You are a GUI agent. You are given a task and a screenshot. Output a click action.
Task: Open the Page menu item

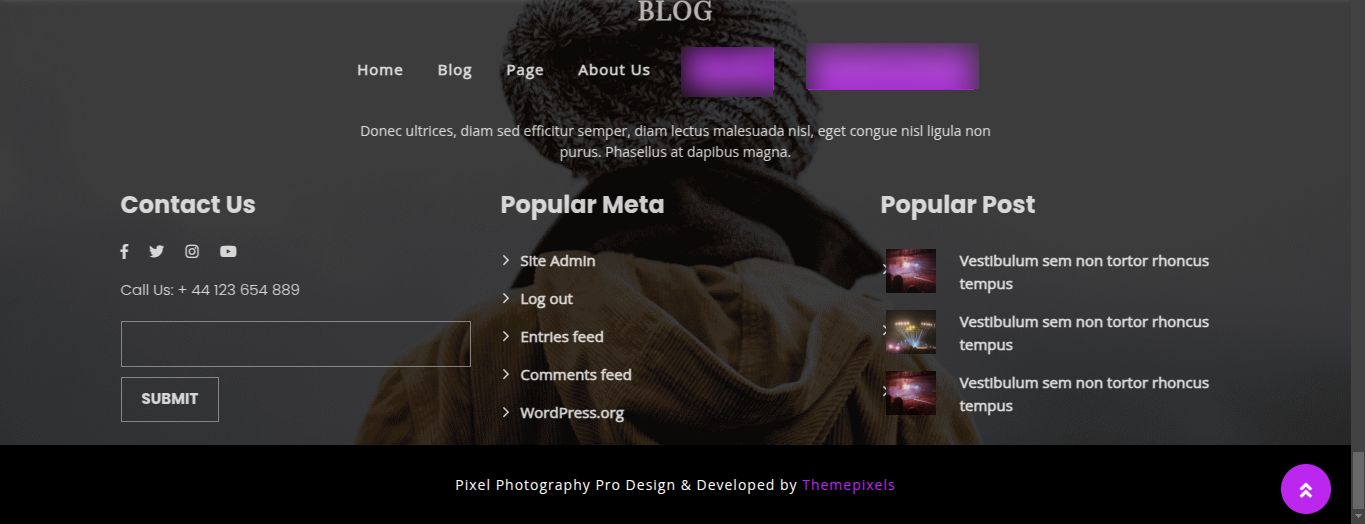click(x=525, y=70)
